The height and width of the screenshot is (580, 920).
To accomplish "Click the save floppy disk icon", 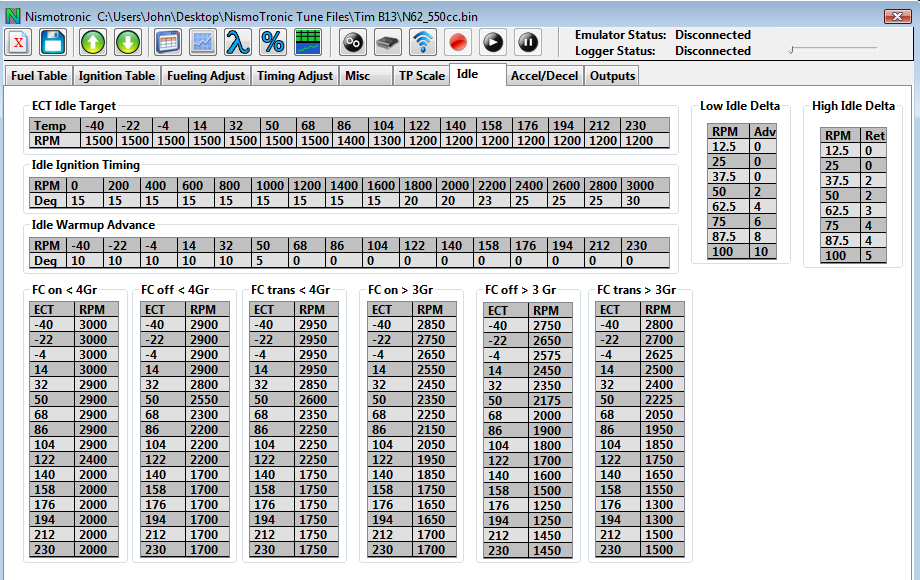I will tap(52, 42).
